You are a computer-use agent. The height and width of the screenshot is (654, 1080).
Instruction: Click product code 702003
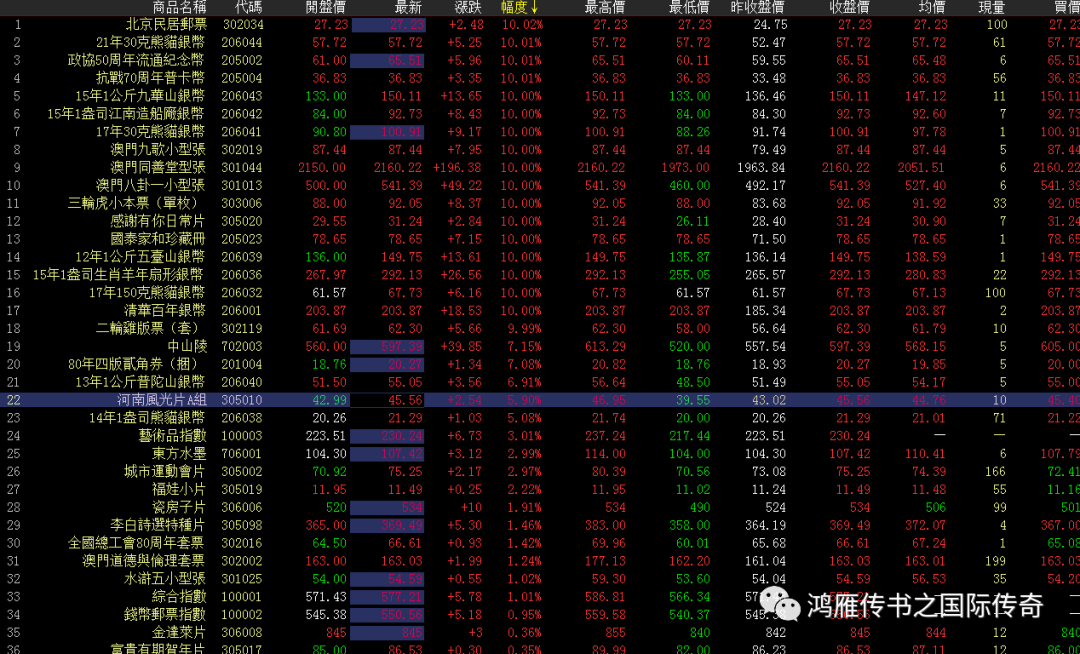pyautogui.click(x=242, y=346)
